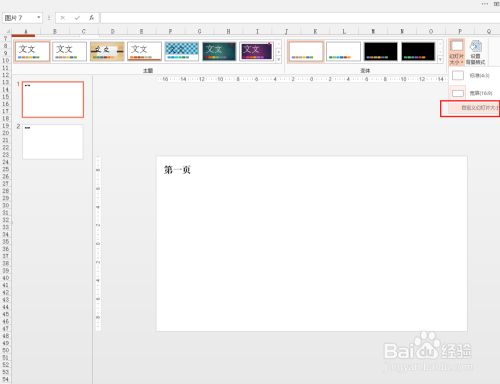Viewport: 500px width, 384px height.
Task: Click into the formula bar input
Action: [x=299, y=18]
